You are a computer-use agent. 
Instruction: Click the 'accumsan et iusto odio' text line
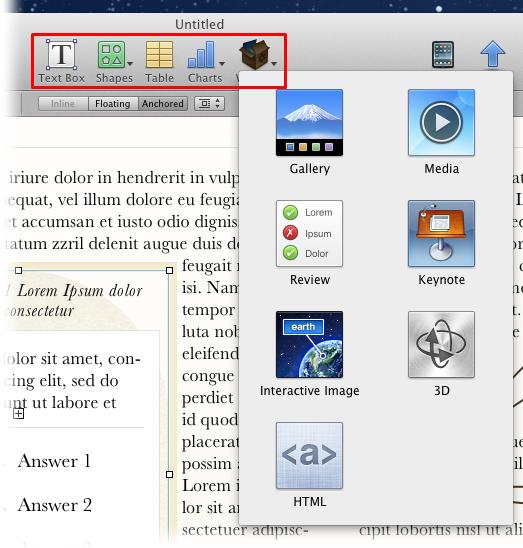coord(122,222)
